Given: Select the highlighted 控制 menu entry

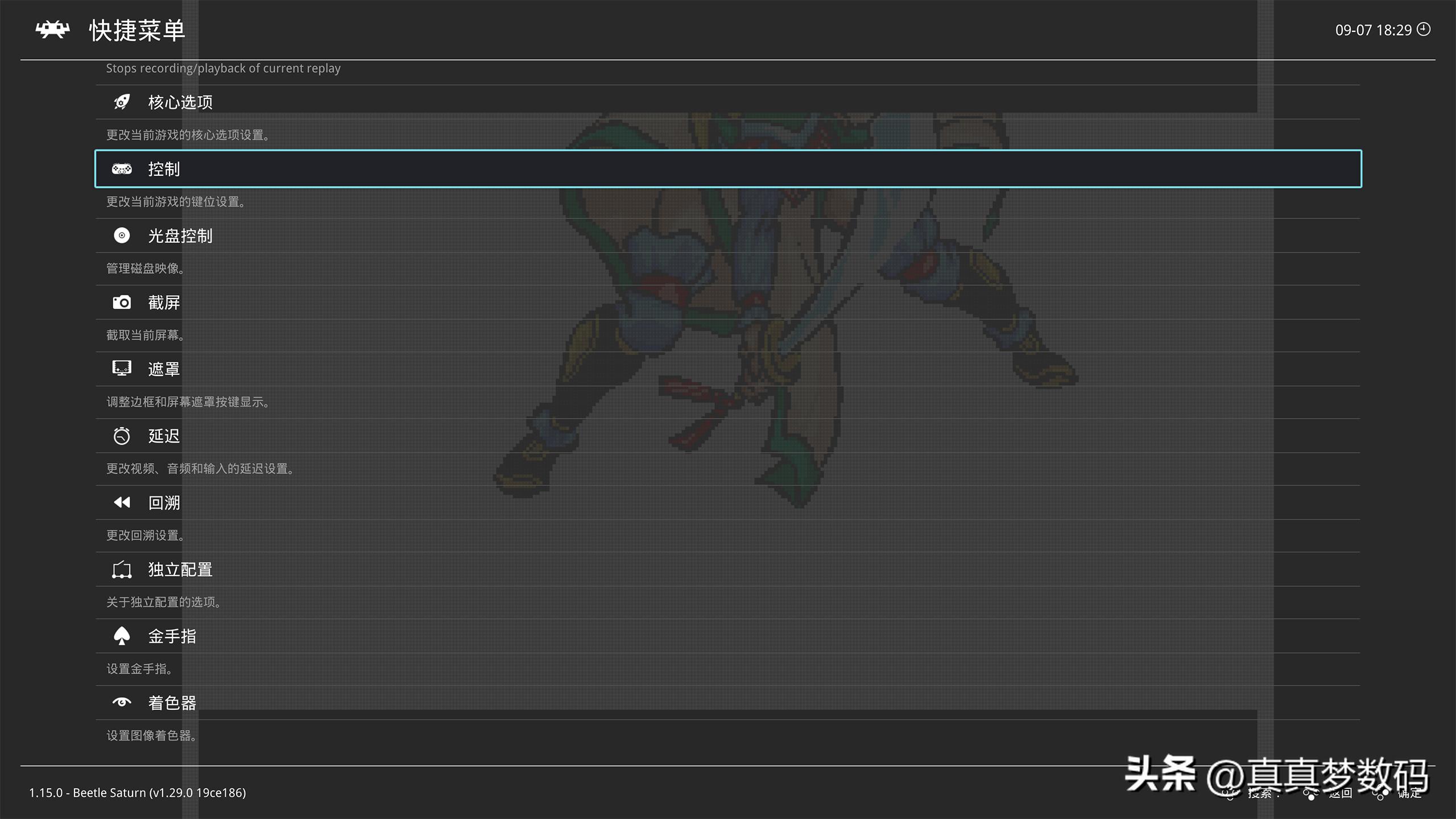Looking at the screenshot, I should point(164,169).
